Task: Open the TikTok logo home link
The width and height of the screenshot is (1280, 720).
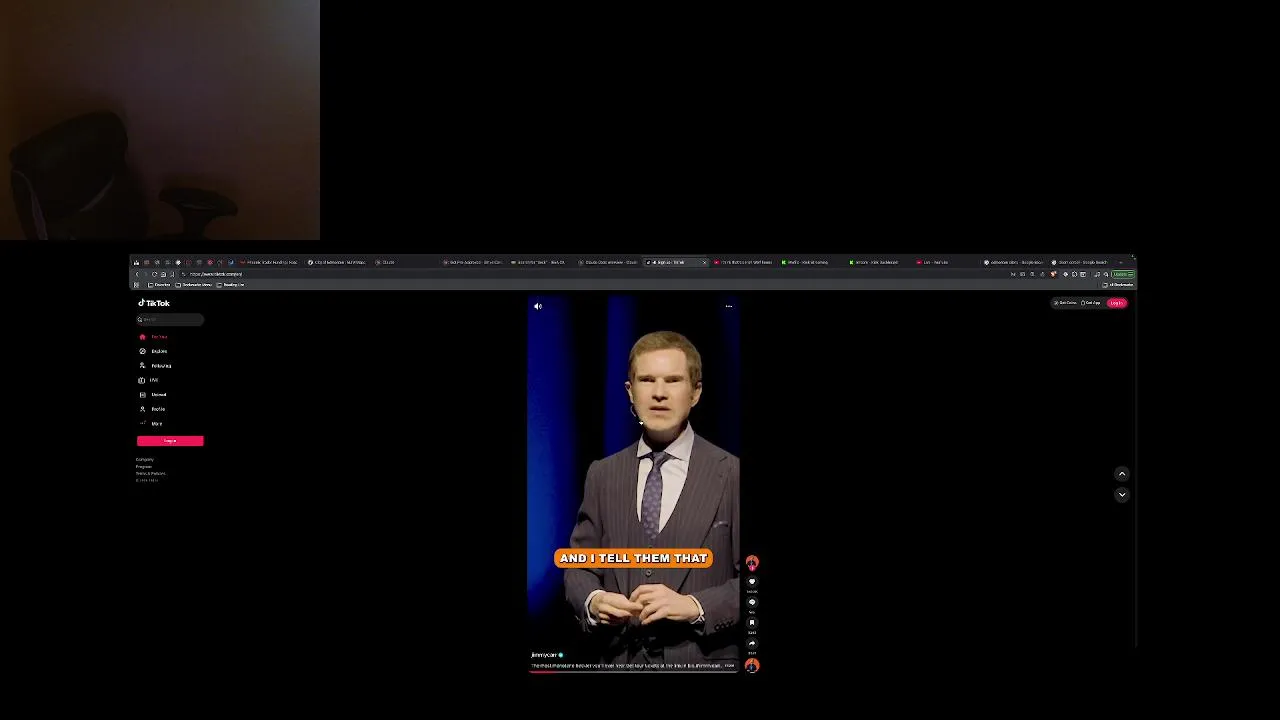Action: point(154,303)
